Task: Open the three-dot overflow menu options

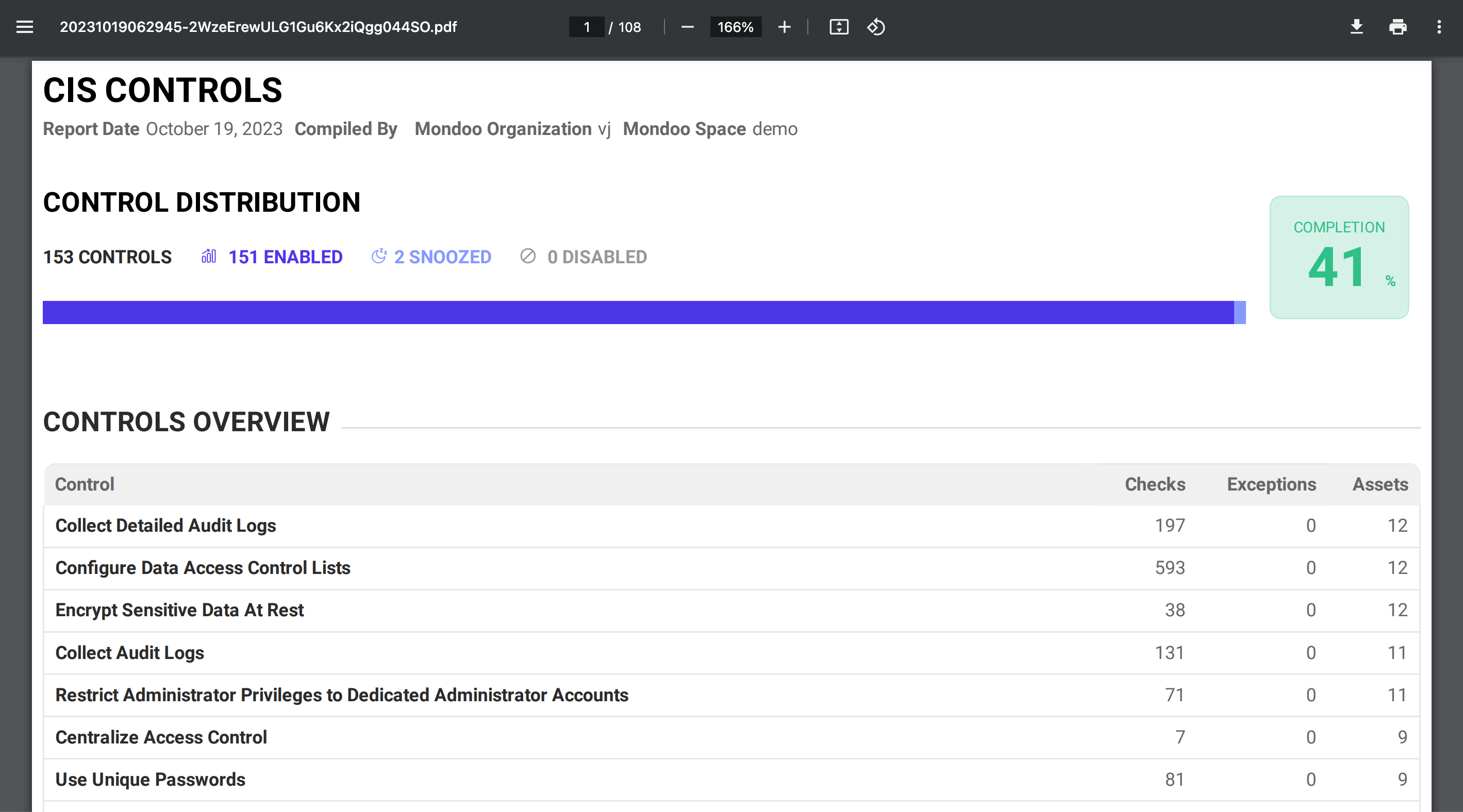Action: (x=1439, y=27)
